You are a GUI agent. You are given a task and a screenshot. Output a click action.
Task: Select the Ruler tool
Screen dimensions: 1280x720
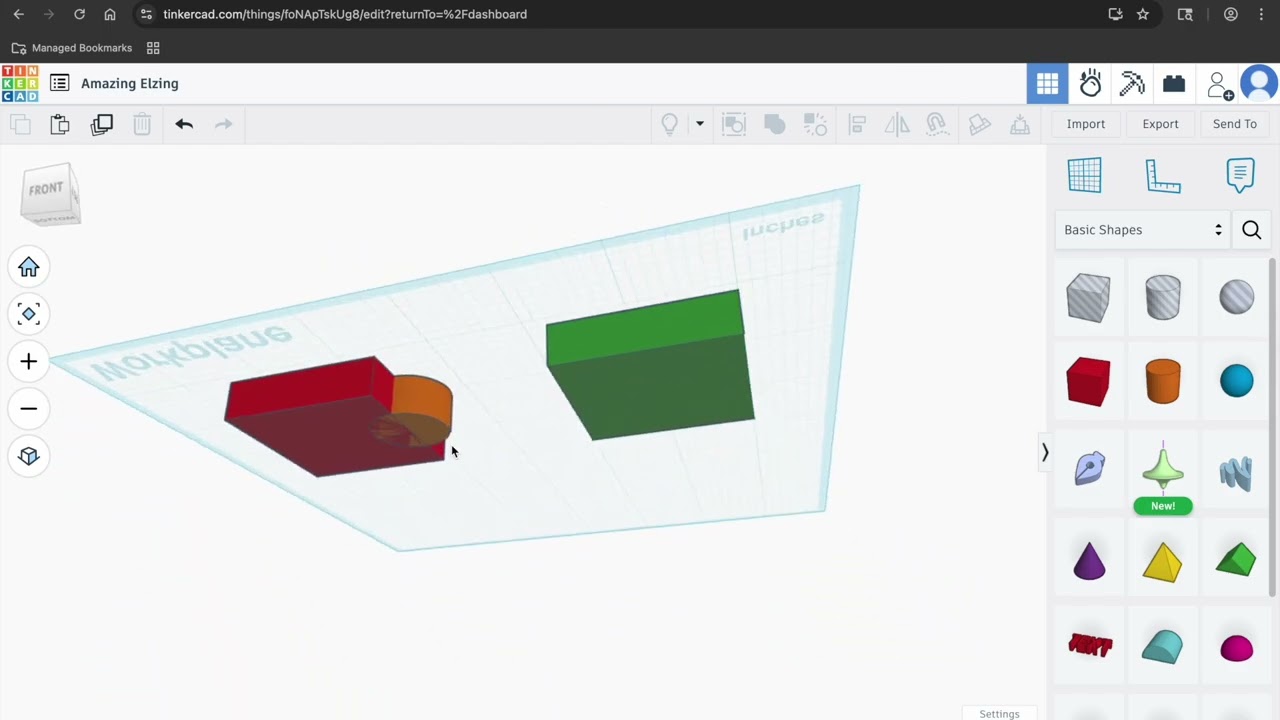coord(1163,176)
